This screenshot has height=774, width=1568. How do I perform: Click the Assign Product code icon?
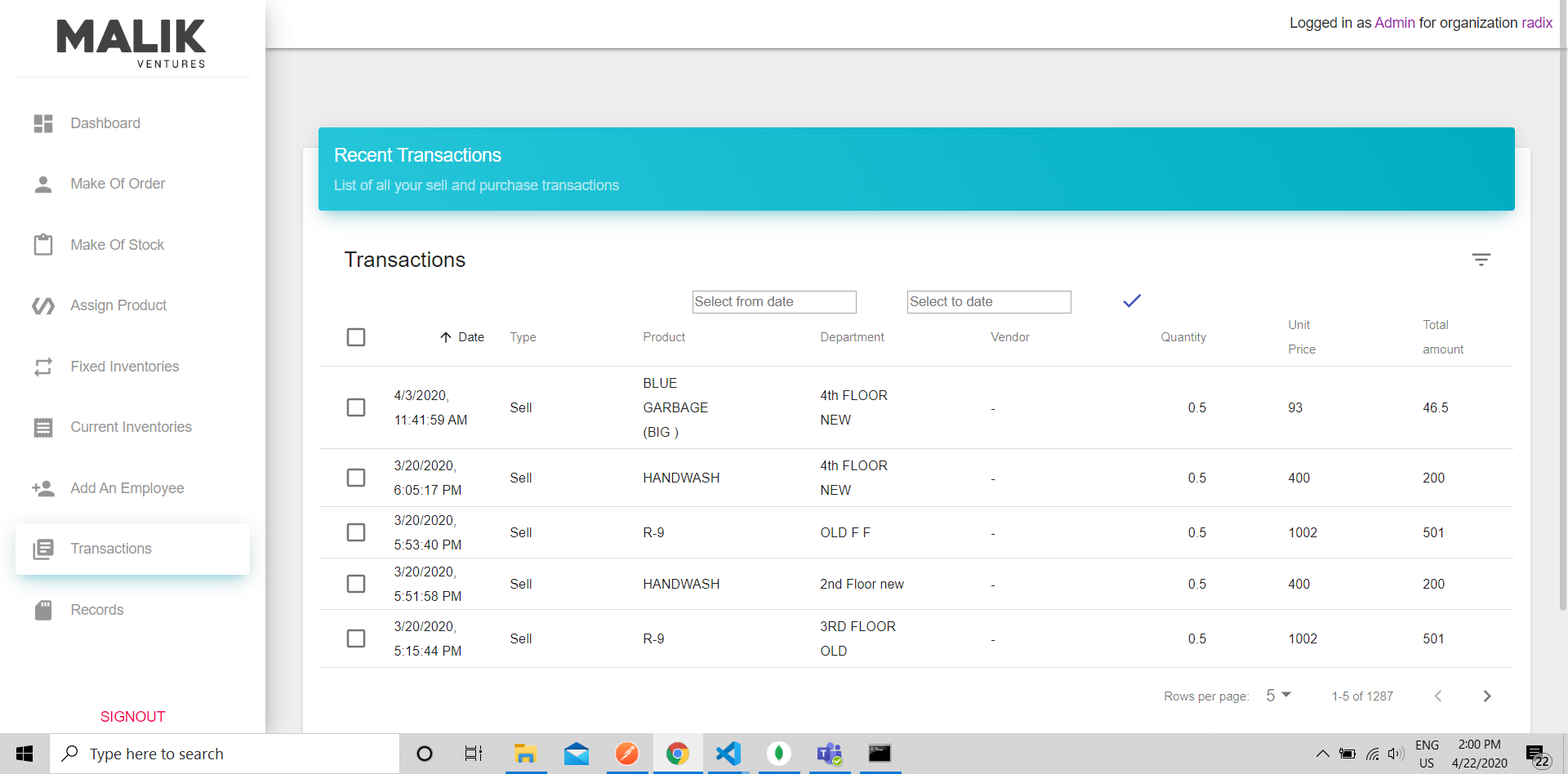(43, 306)
